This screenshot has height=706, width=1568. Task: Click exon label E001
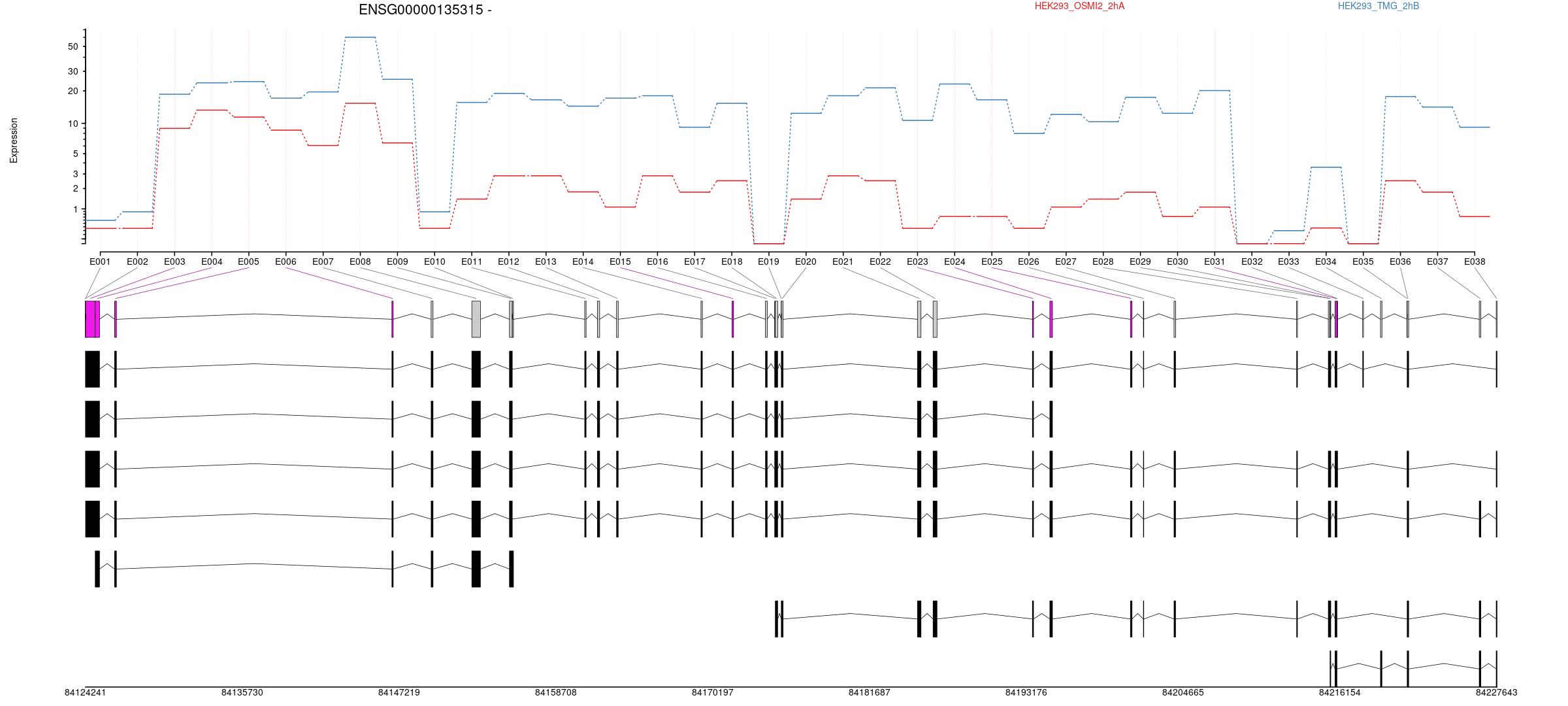coord(100,261)
